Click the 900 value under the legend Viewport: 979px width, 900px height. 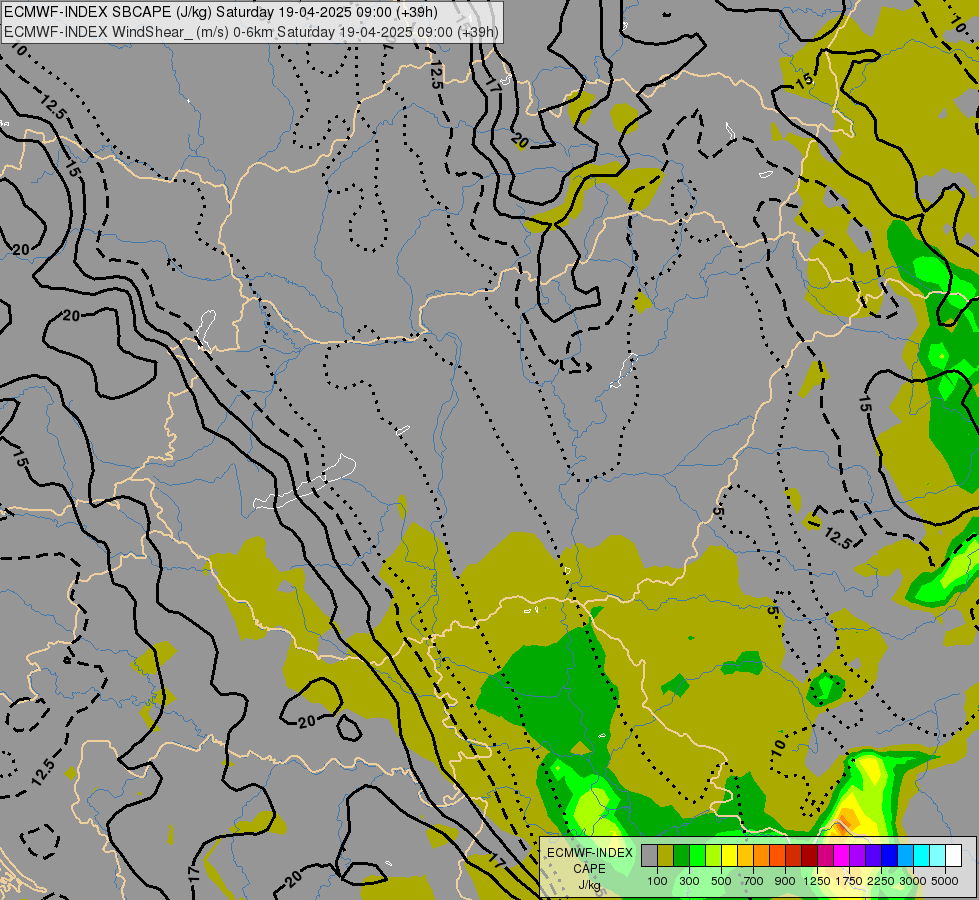[x=785, y=881]
